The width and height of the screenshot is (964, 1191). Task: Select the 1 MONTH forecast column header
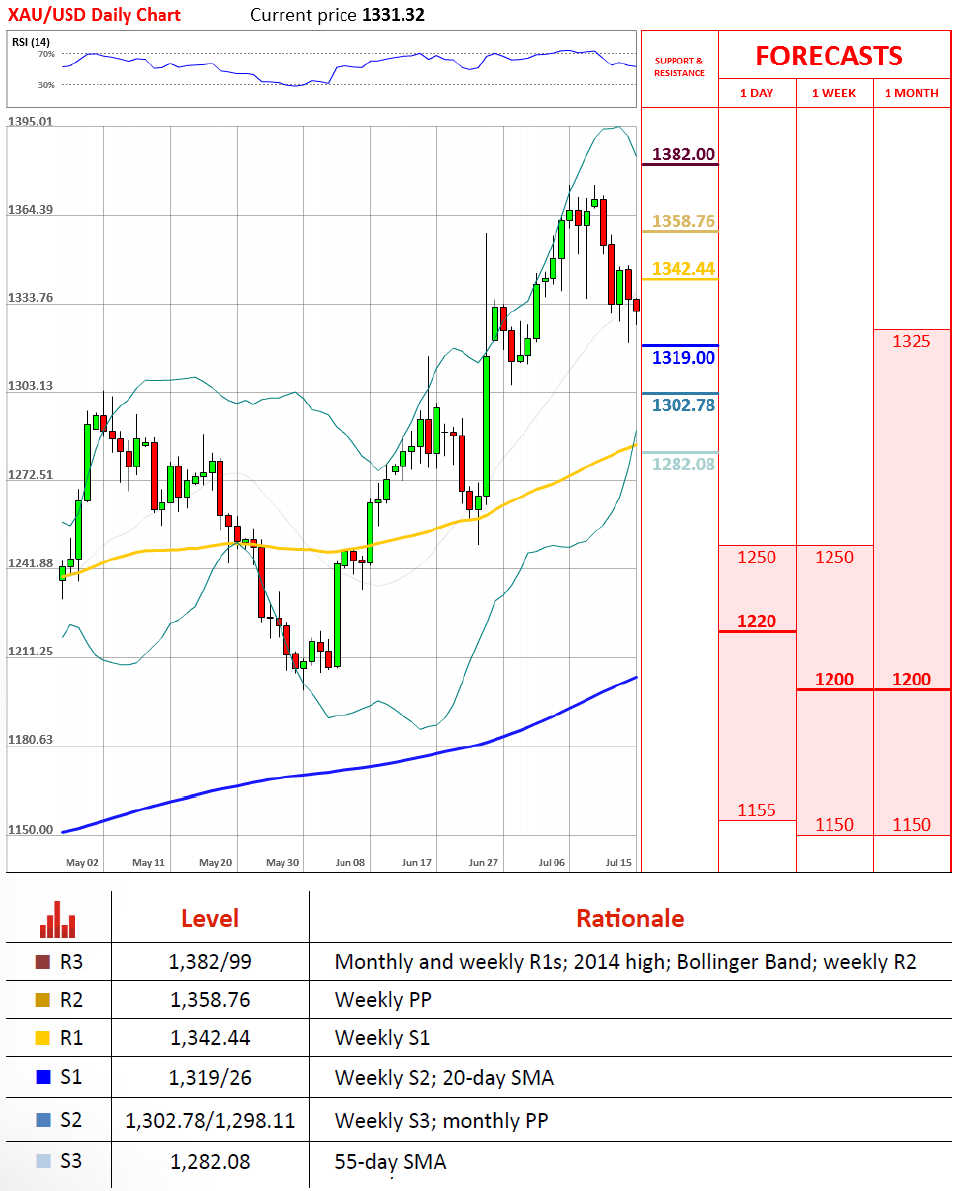[x=912, y=93]
